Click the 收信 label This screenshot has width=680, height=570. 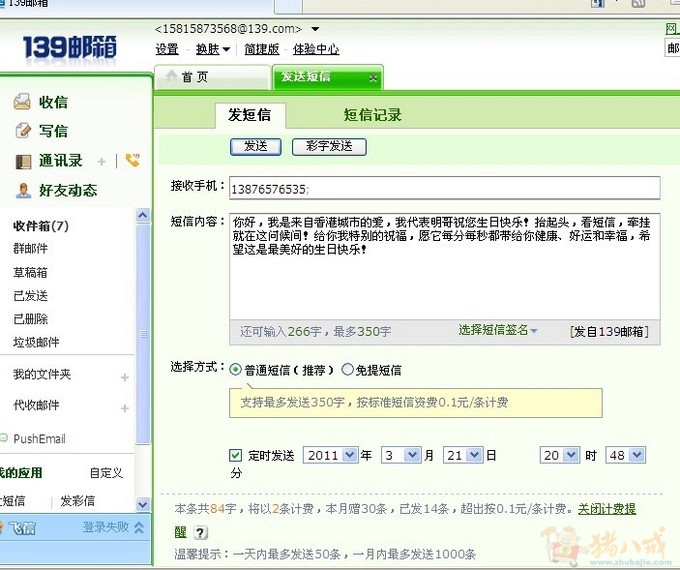[x=53, y=102]
